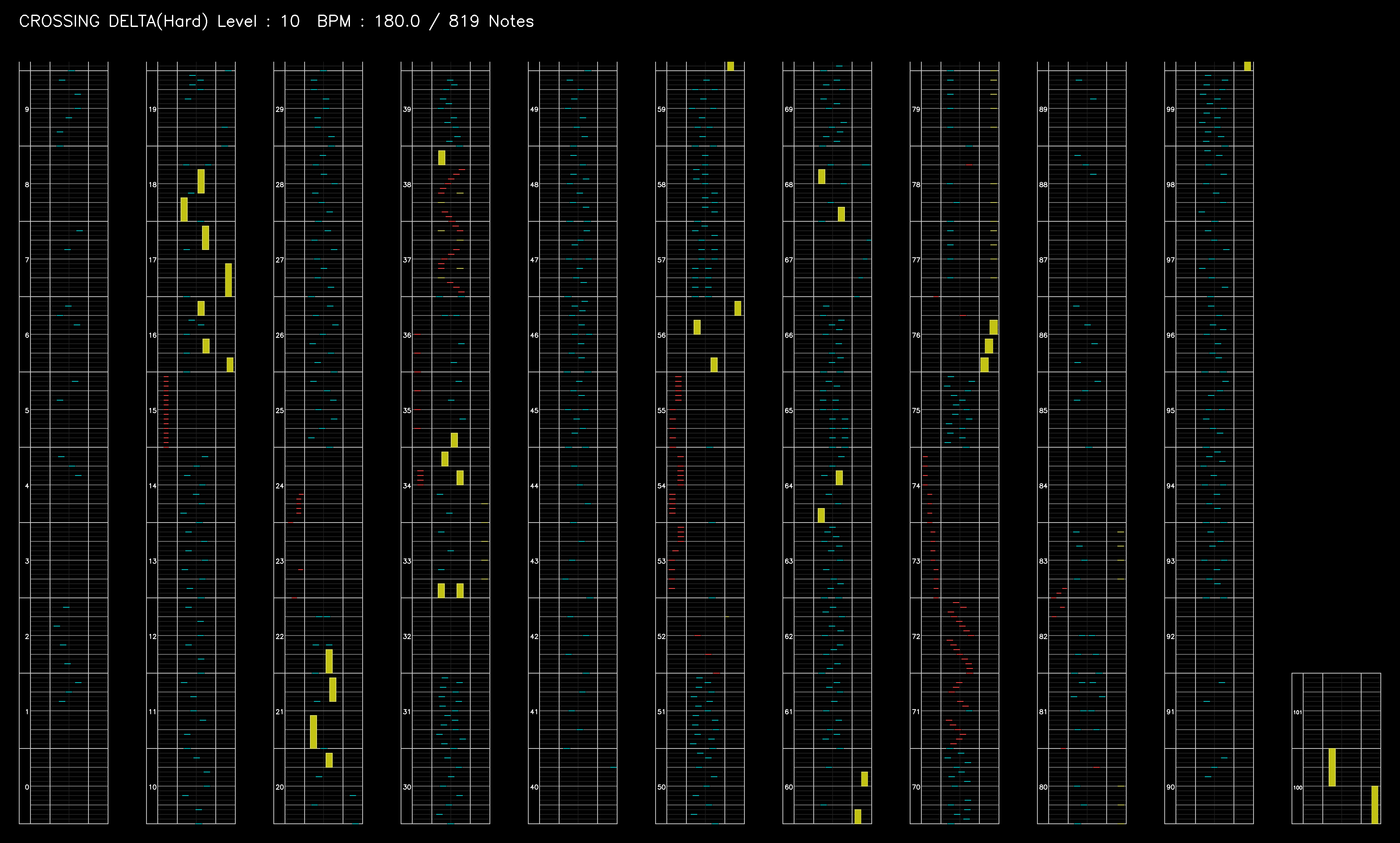Image resolution: width=1400 pixels, height=843 pixels.
Task: Select the measure 43 label
Action: 534,561
